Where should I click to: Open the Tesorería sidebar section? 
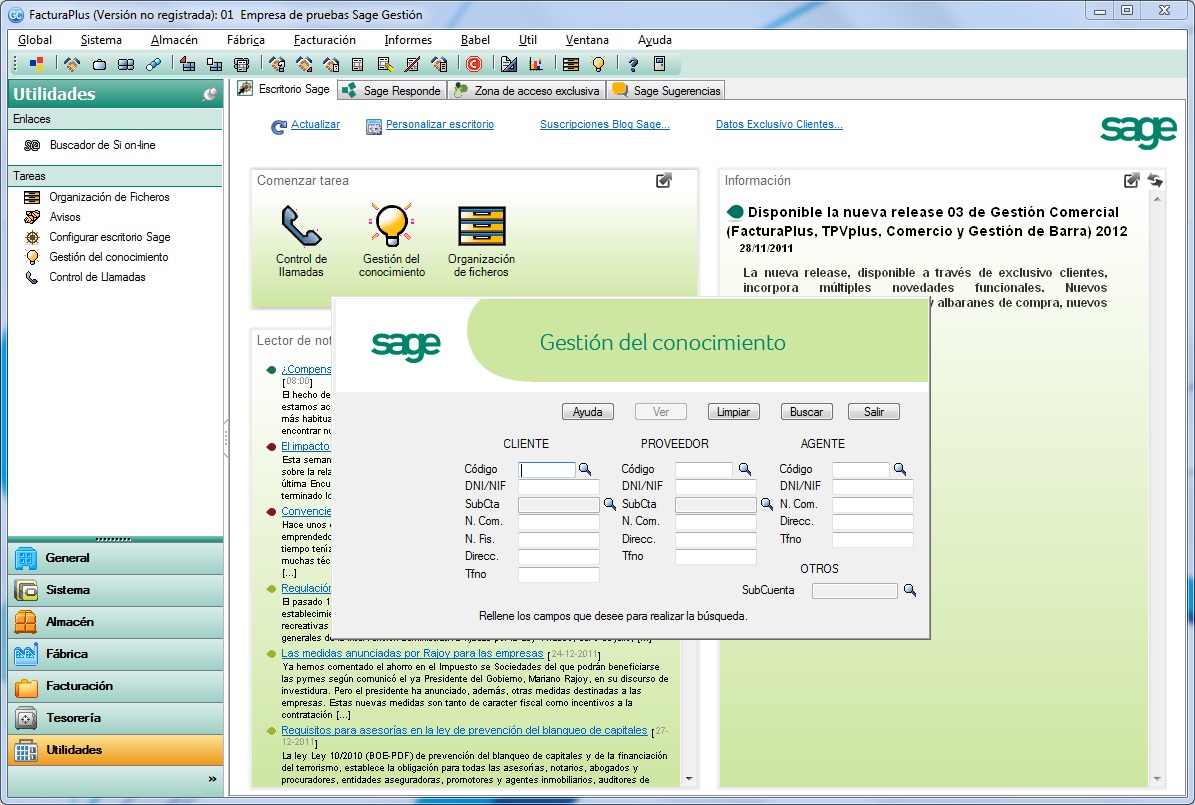(x=116, y=718)
